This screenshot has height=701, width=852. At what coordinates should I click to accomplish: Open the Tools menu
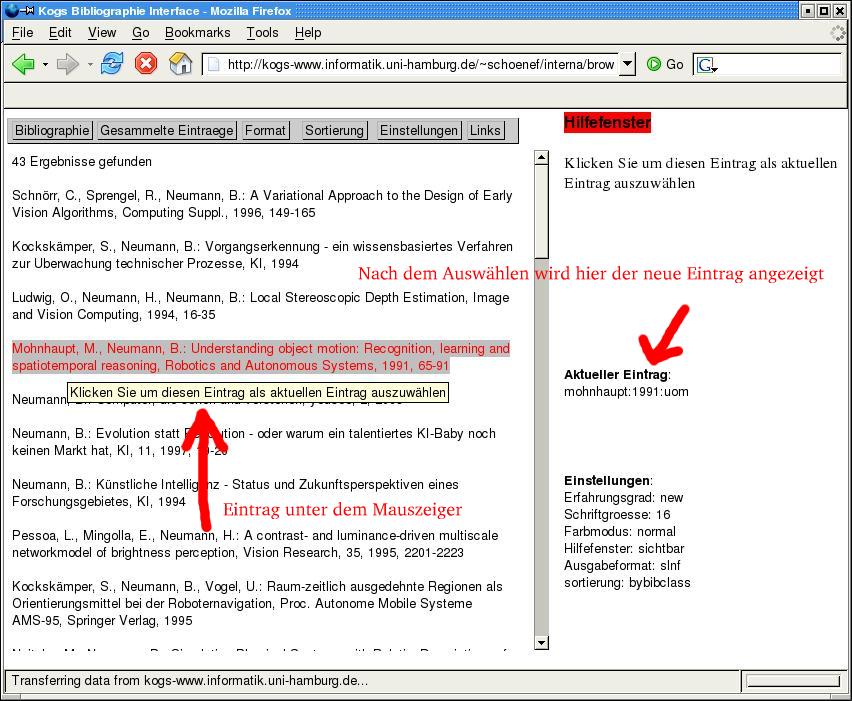pyautogui.click(x=262, y=33)
